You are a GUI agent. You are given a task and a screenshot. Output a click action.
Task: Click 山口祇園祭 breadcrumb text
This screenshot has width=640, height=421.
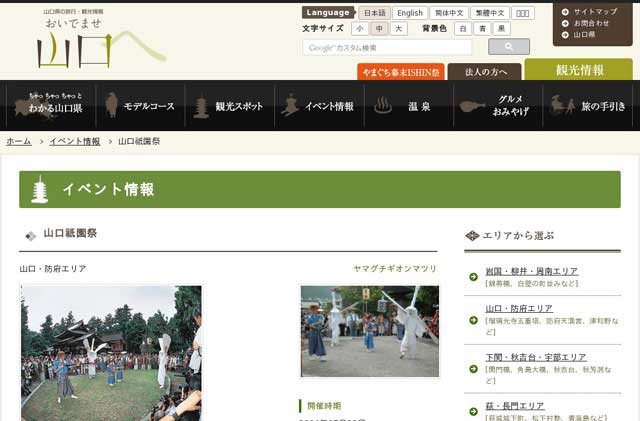point(139,141)
